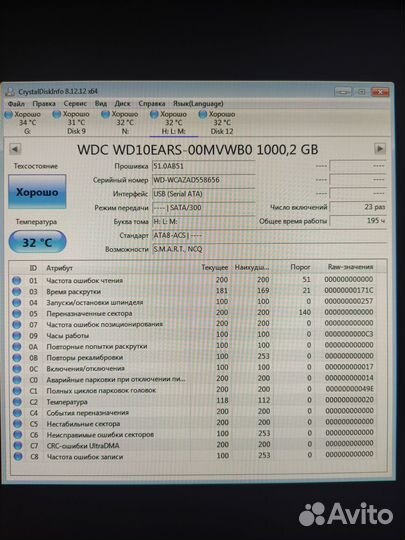Select row Полных циклов парковок головок
Viewport: 405px width, 540px height.
(193, 391)
